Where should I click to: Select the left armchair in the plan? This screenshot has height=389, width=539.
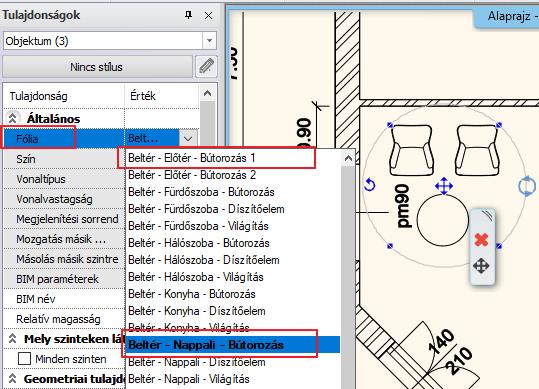(411, 151)
